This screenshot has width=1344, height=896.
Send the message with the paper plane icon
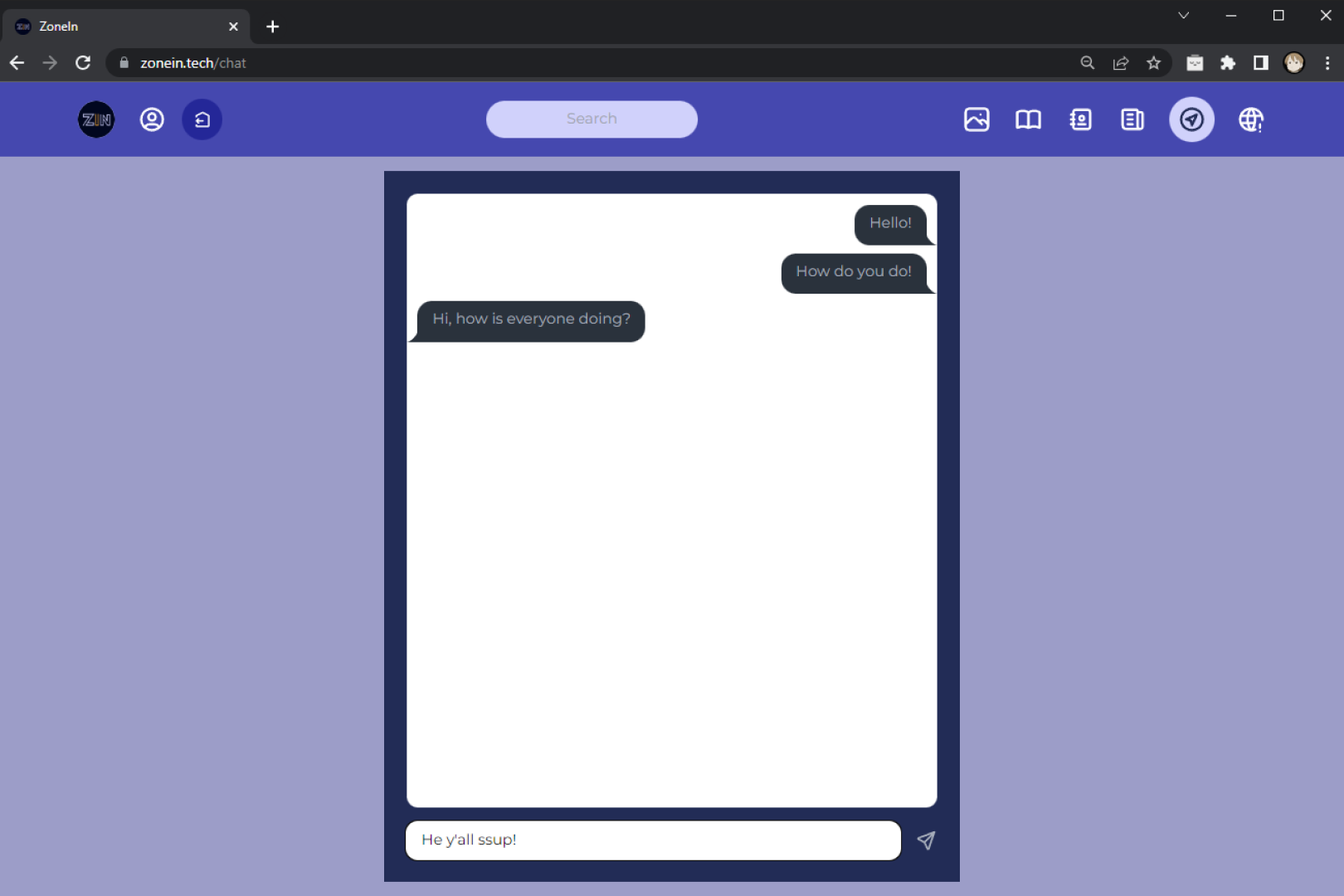(926, 840)
